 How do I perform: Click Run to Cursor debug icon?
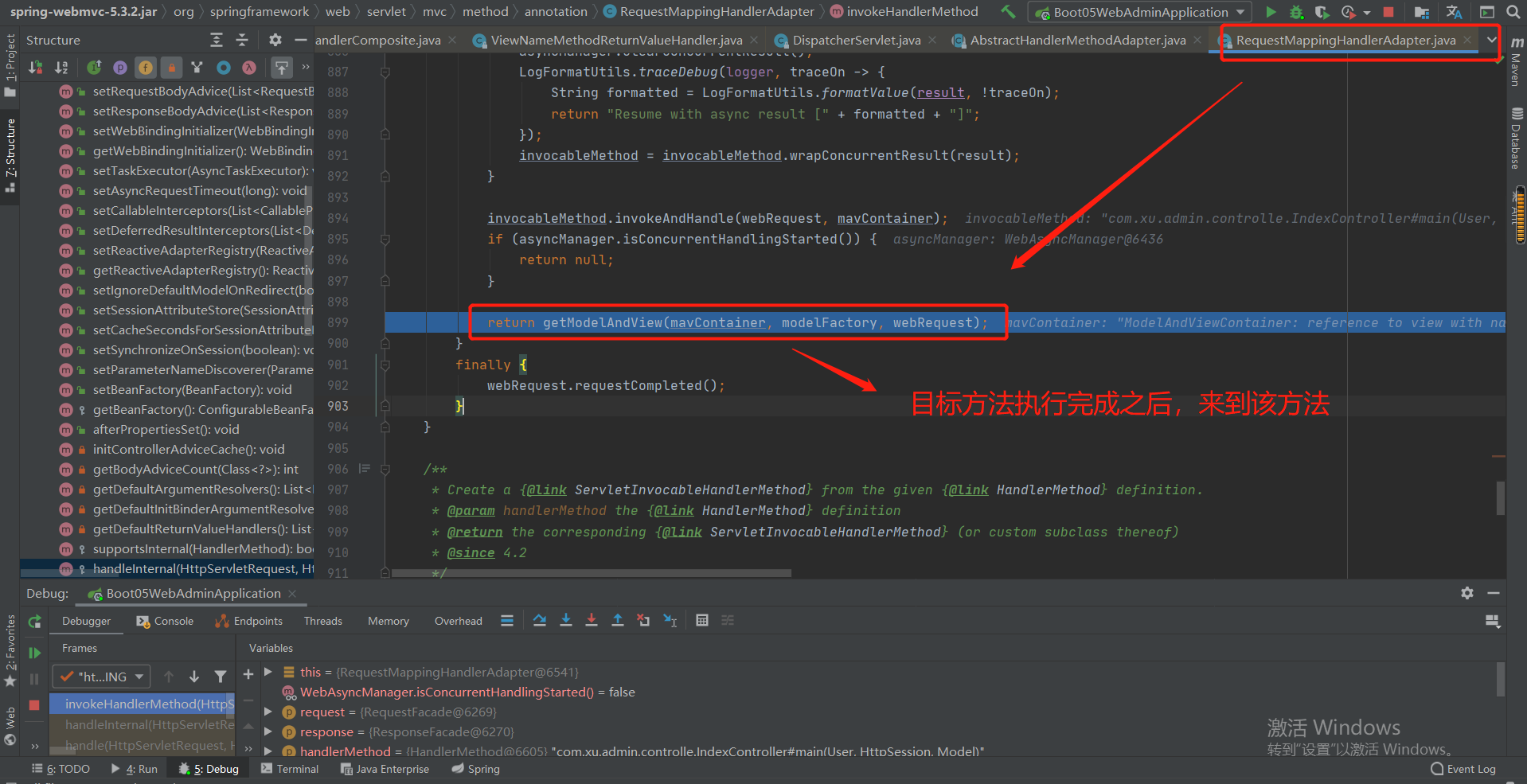pyautogui.click(x=670, y=621)
